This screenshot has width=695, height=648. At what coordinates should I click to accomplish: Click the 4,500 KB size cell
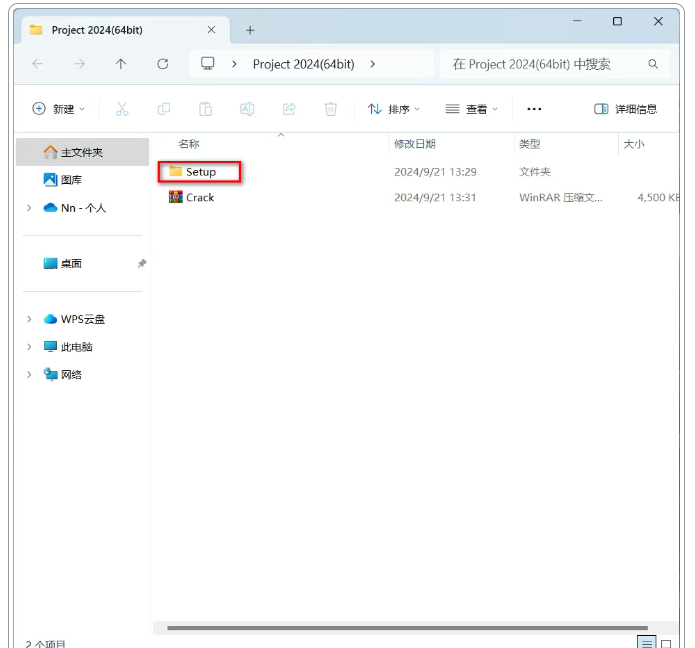659,198
